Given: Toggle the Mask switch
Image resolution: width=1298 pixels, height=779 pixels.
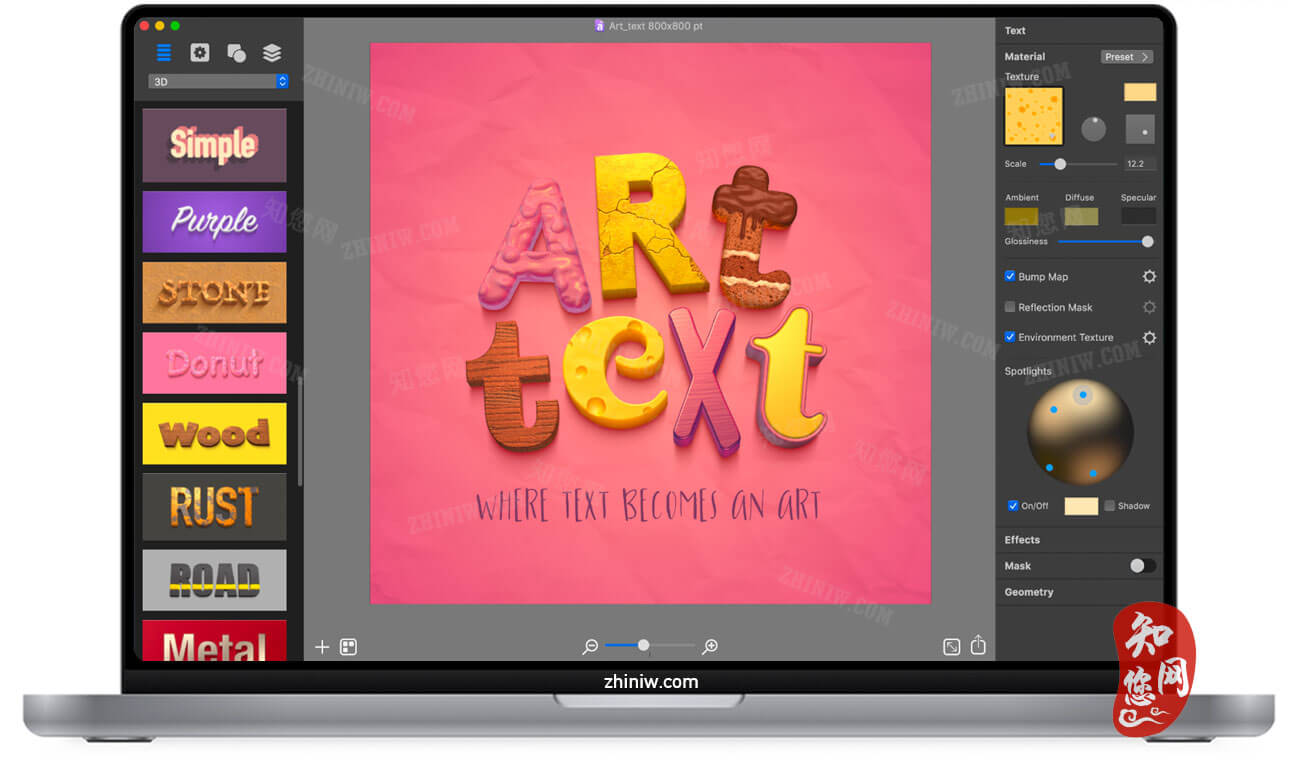Looking at the screenshot, I should coord(1142,566).
